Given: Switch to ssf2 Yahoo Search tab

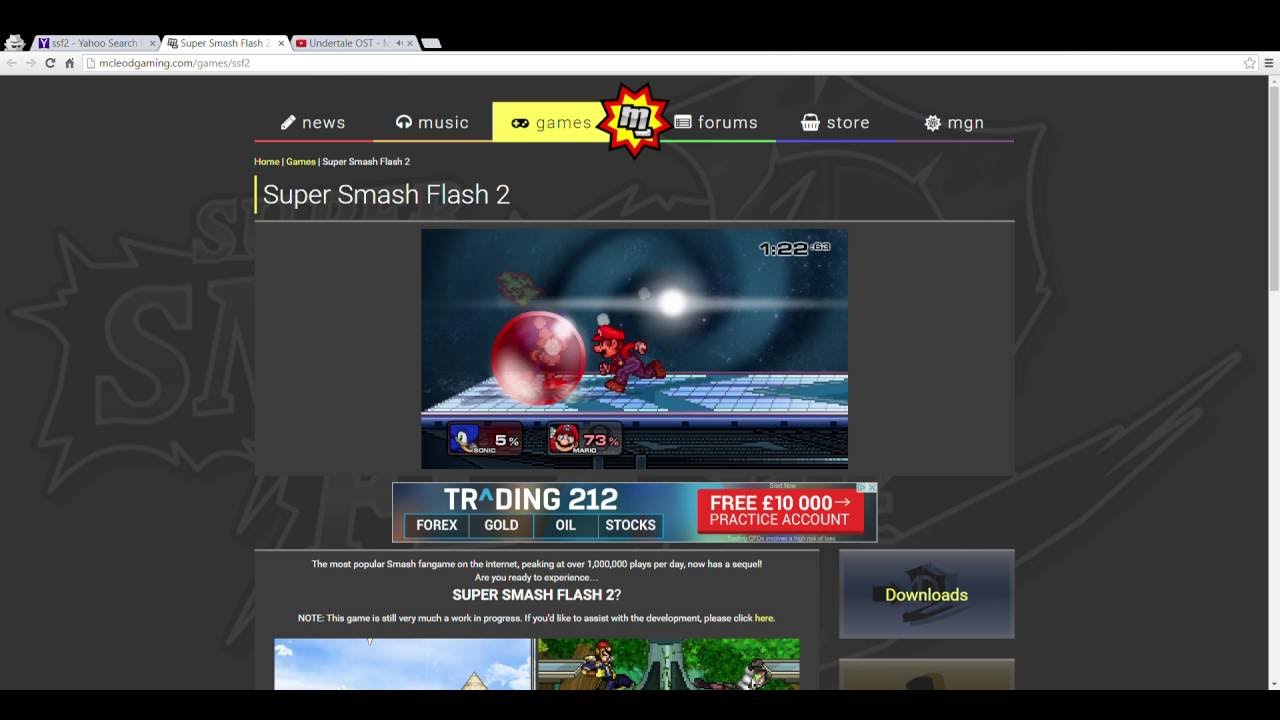Looking at the screenshot, I should 95,43.
